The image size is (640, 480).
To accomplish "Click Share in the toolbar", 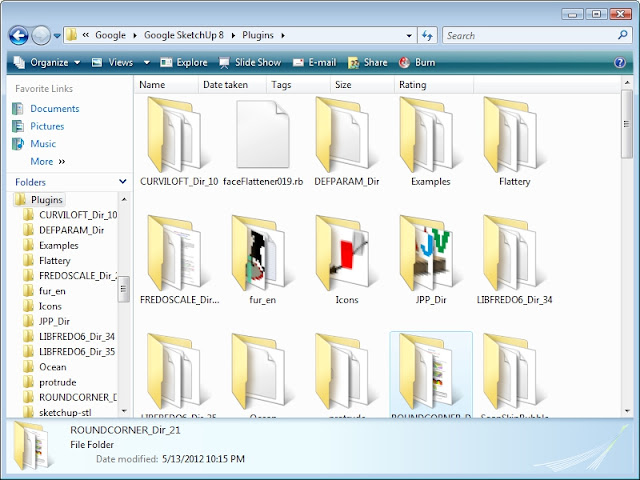I will tap(368, 62).
